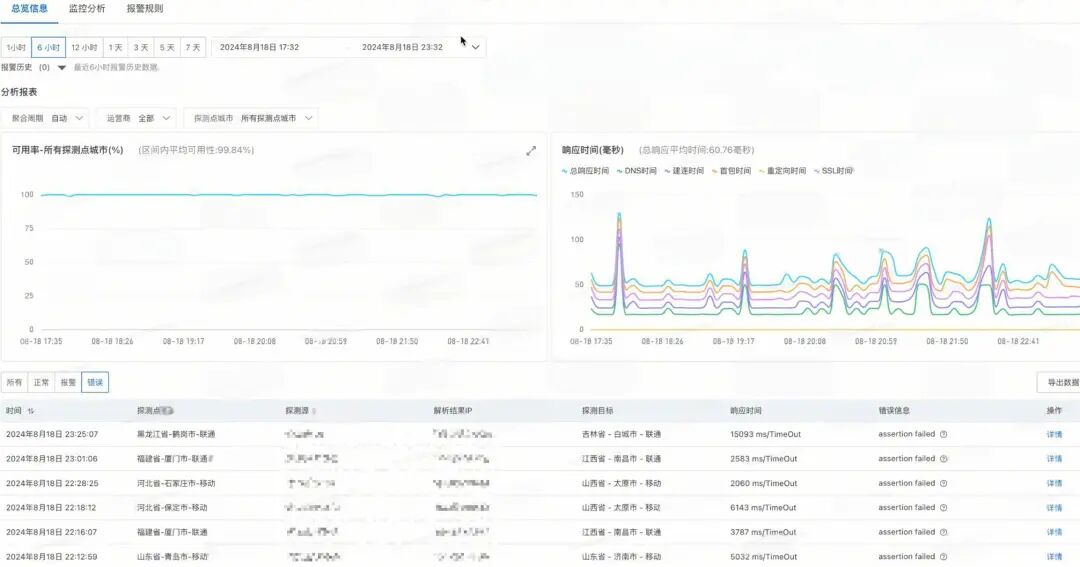The image size is (1080, 567).
Task: Expand the 报警历史 triangle
Action: (61, 68)
